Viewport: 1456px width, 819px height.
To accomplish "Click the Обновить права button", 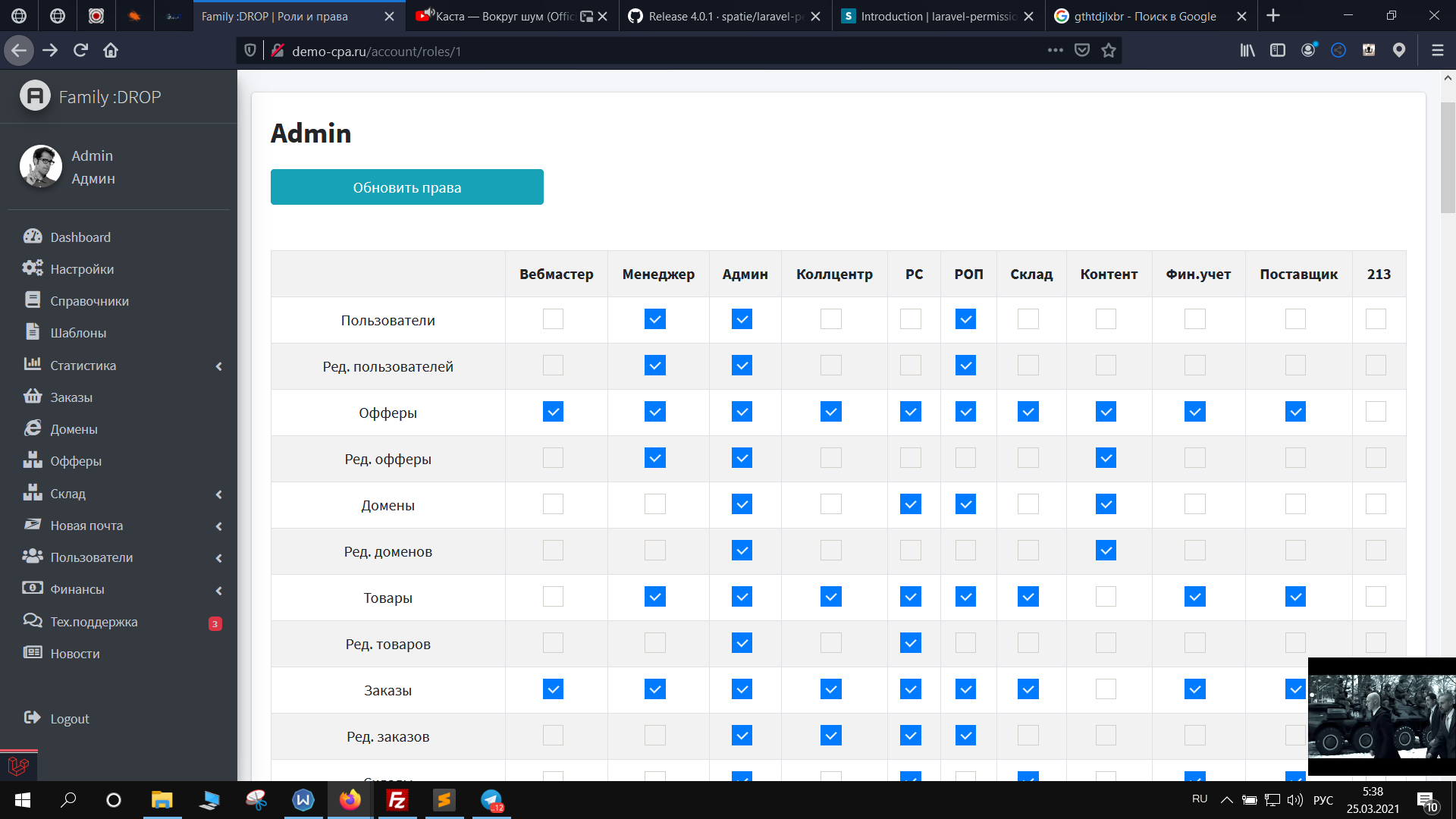I will (407, 187).
